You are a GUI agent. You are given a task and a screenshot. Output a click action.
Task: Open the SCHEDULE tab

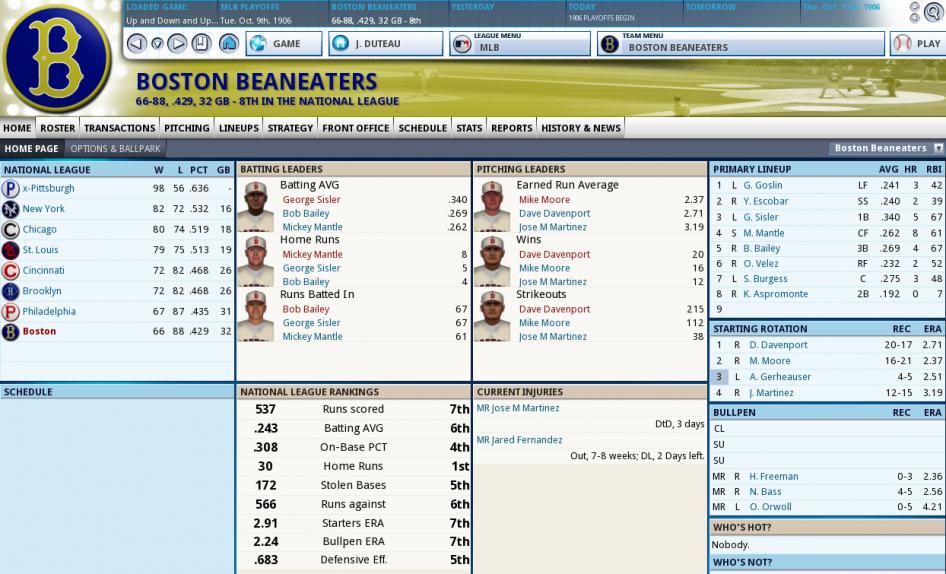[422, 128]
